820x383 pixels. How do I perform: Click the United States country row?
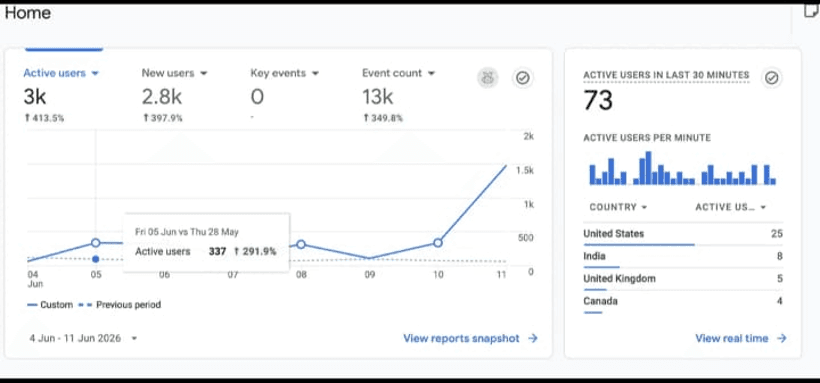683,235
